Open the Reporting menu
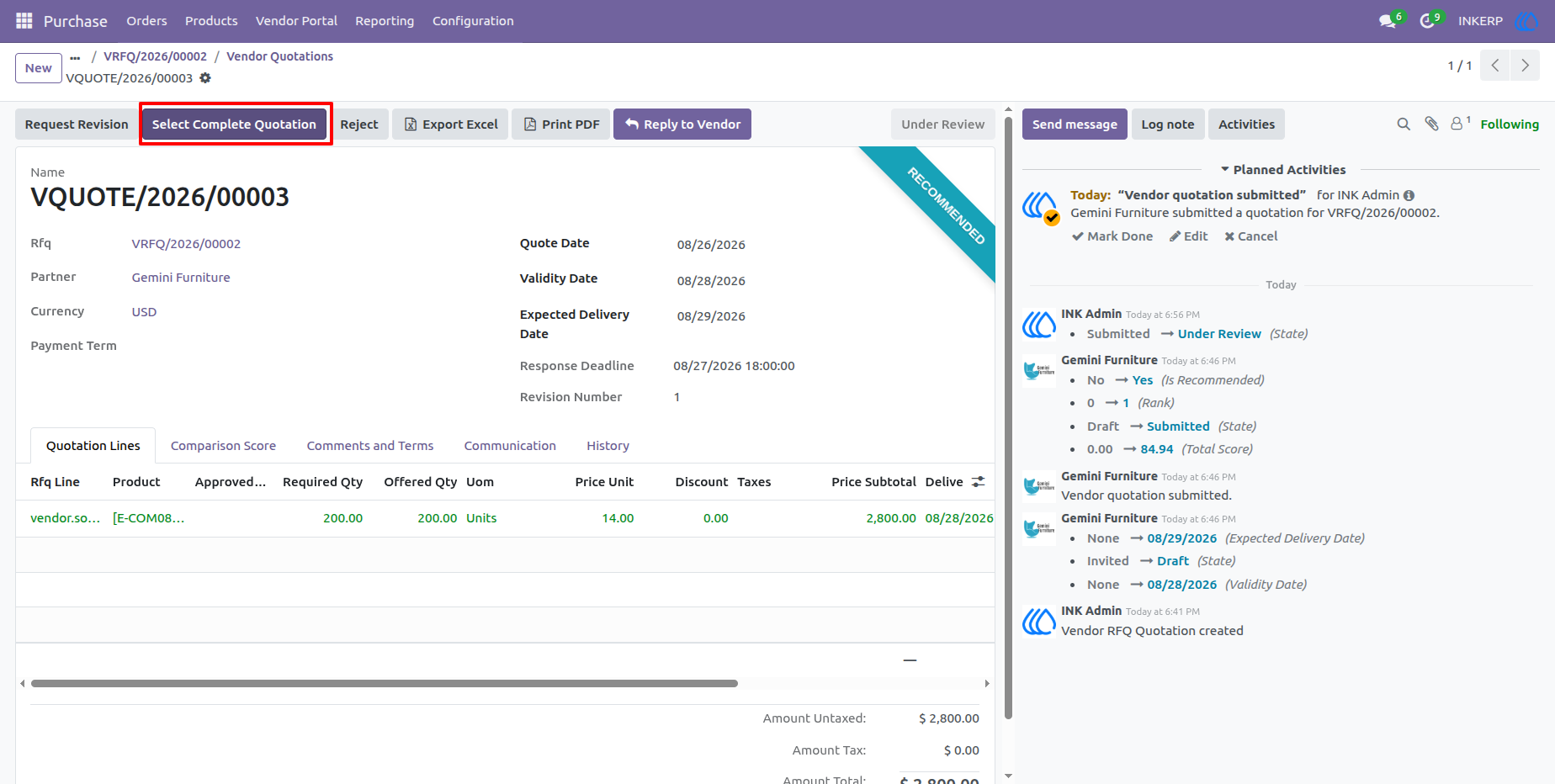 pos(385,21)
